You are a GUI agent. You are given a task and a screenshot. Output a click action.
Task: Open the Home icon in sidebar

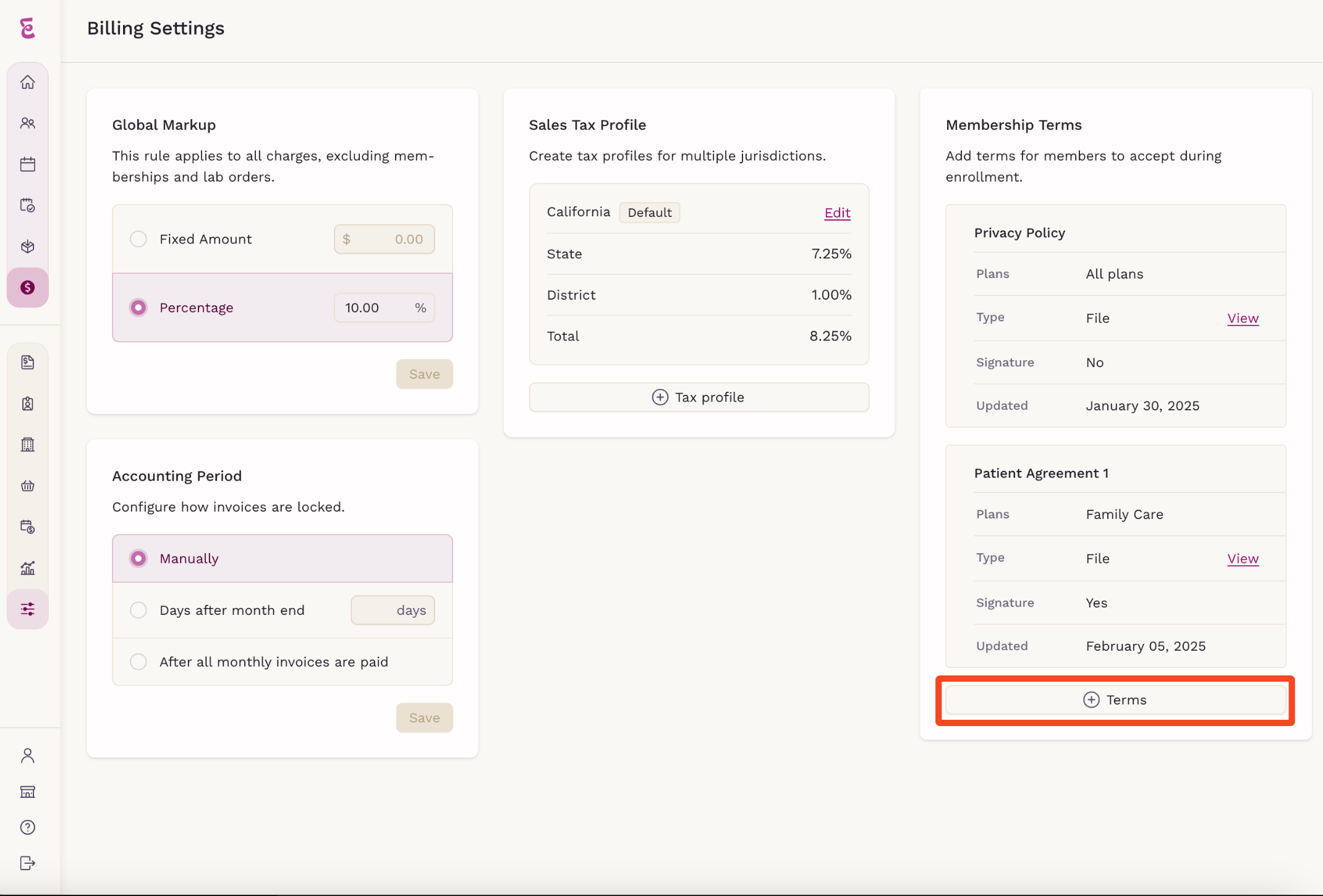(28, 82)
